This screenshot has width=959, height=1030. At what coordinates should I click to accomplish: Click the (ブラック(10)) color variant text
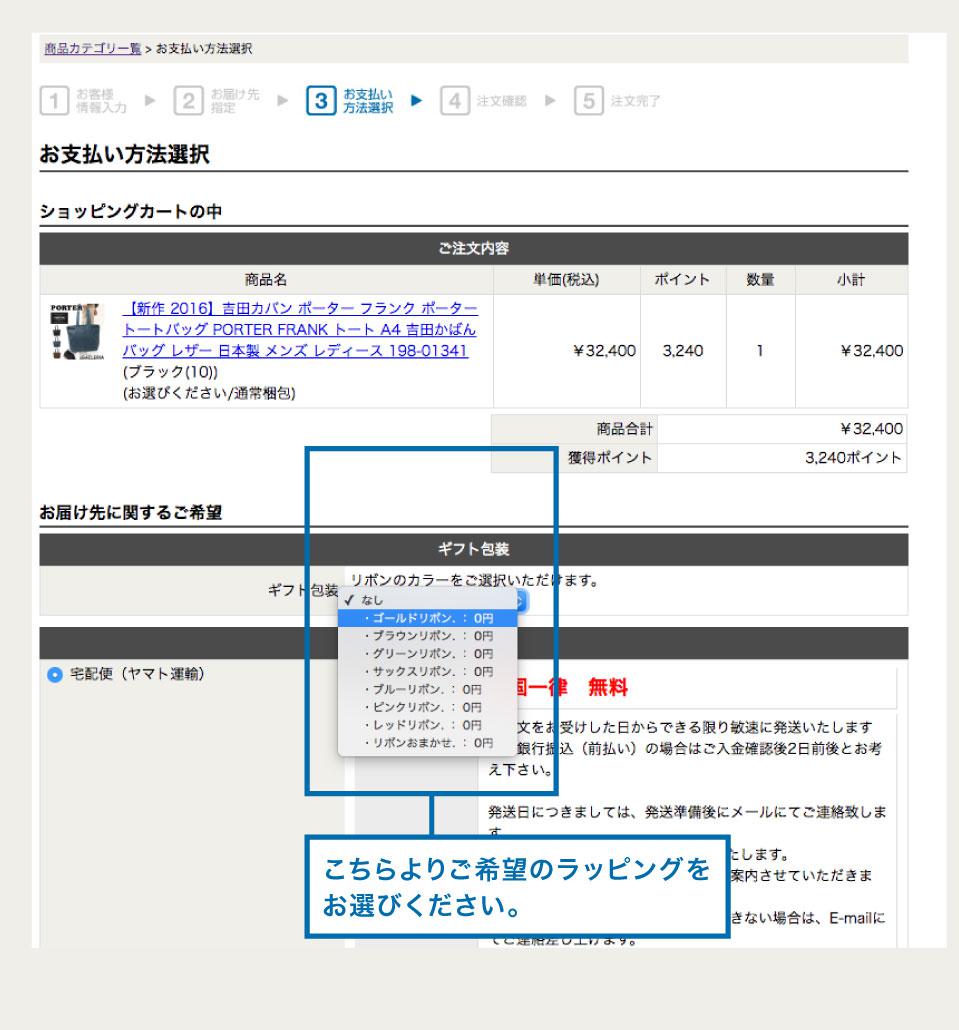(170, 372)
